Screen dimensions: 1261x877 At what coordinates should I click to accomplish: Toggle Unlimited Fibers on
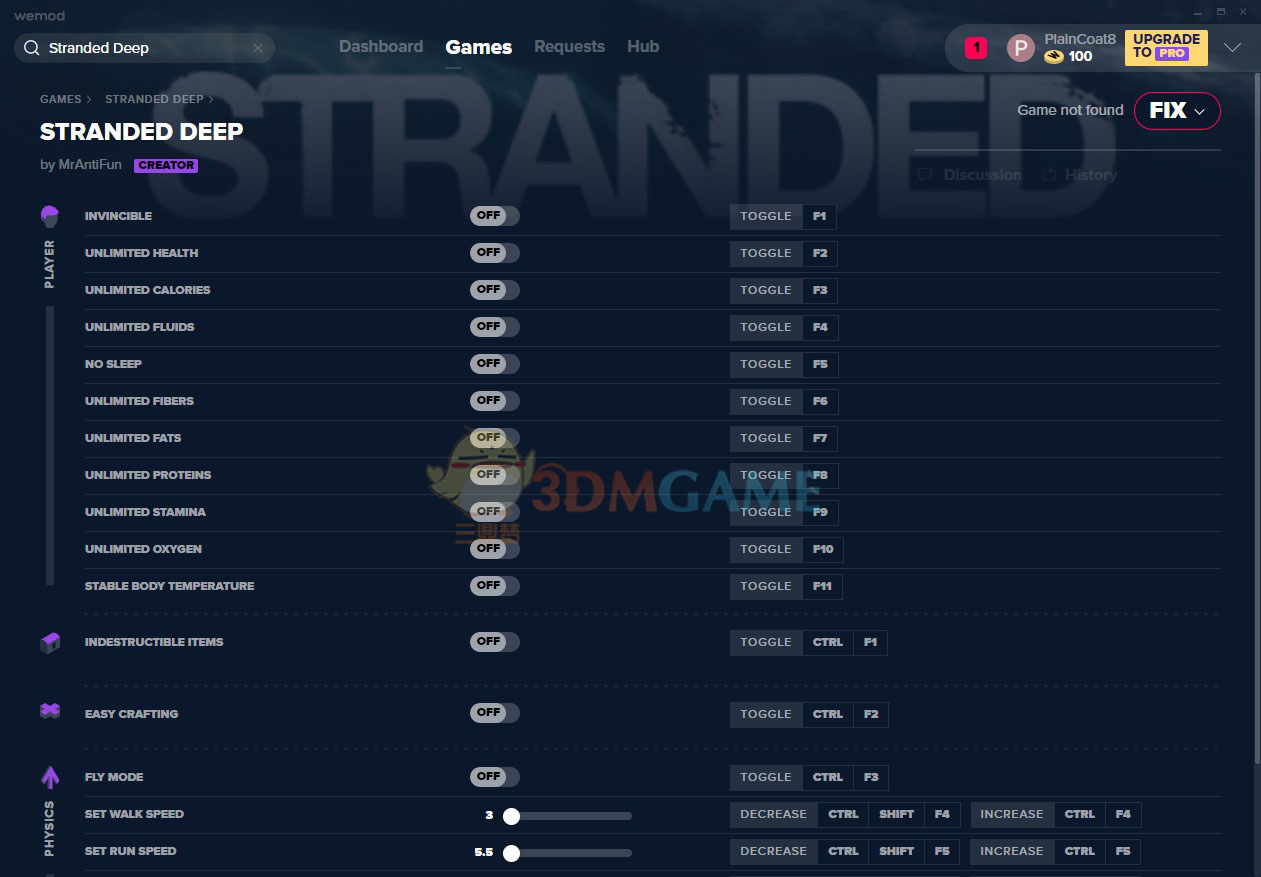pyautogui.click(x=495, y=401)
